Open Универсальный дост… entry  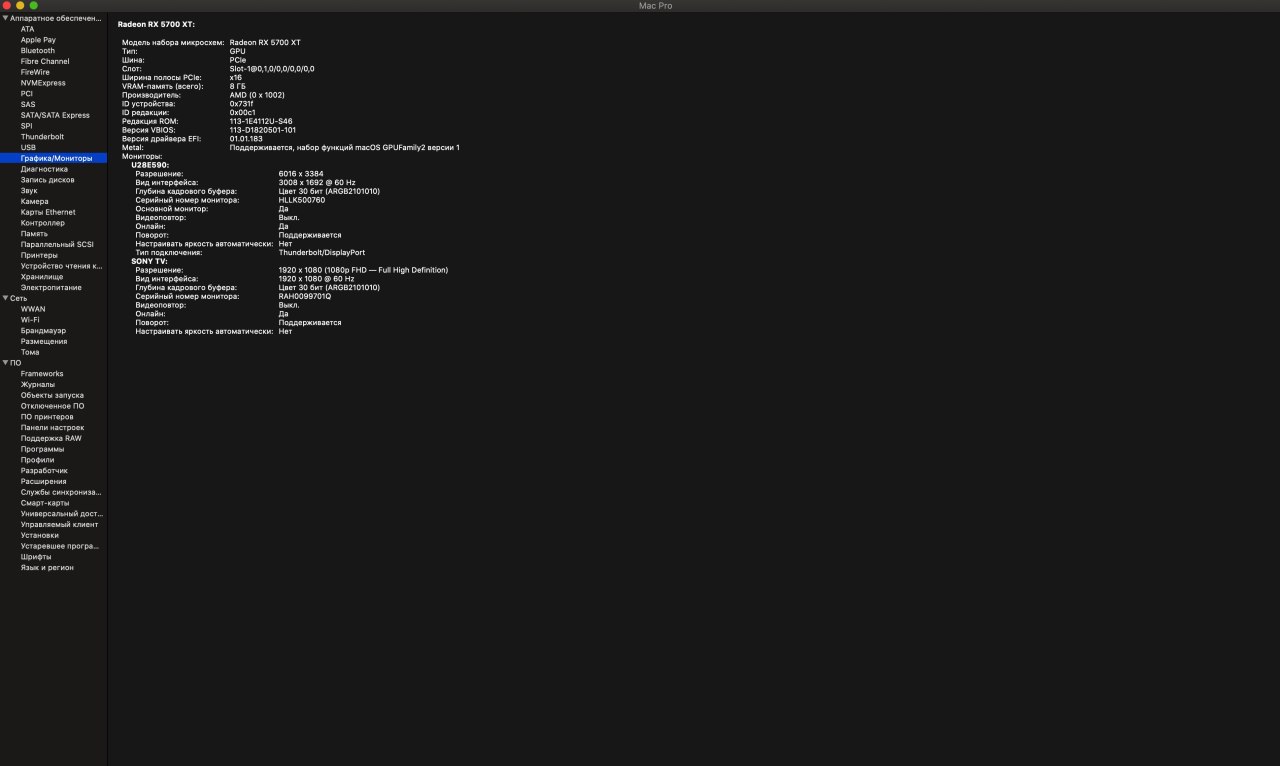[x=61, y=514]
